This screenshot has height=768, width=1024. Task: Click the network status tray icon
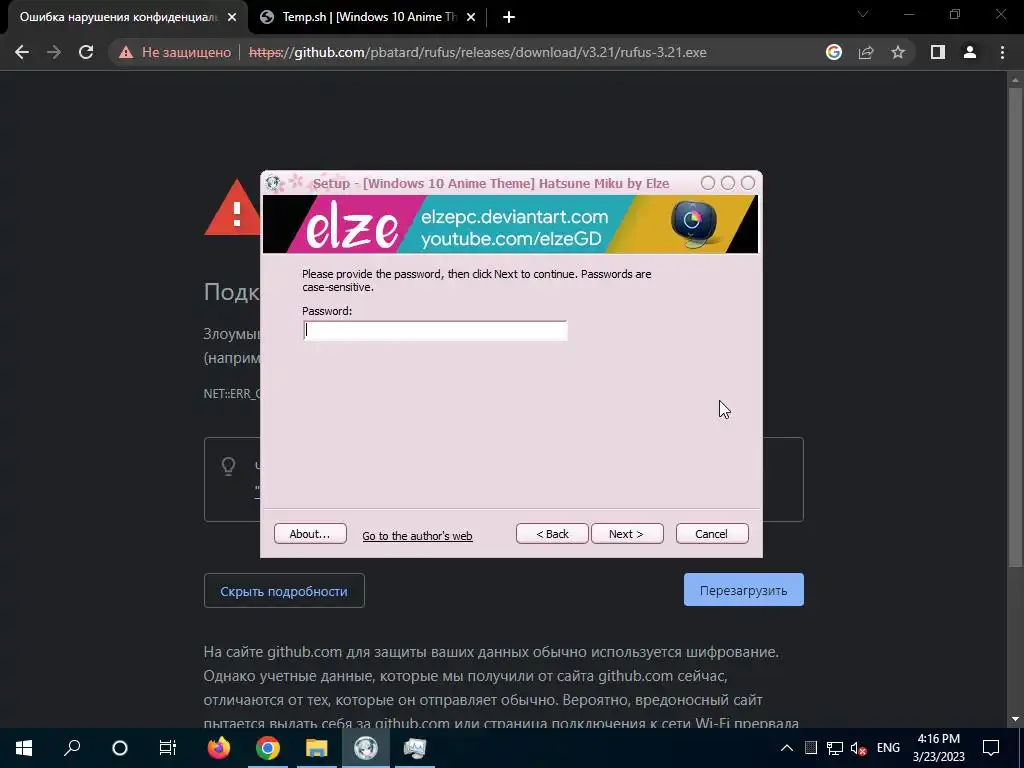835,748
